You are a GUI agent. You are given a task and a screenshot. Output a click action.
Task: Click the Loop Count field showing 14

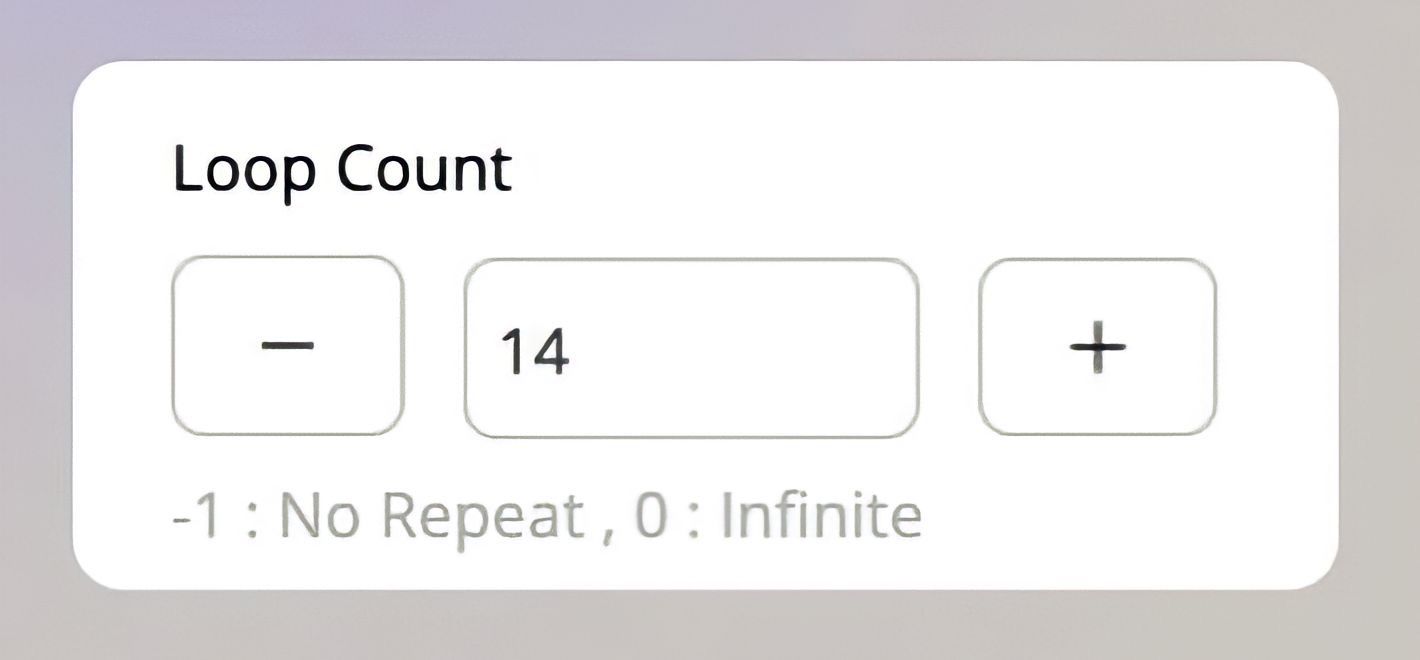(x=690, y=348)
